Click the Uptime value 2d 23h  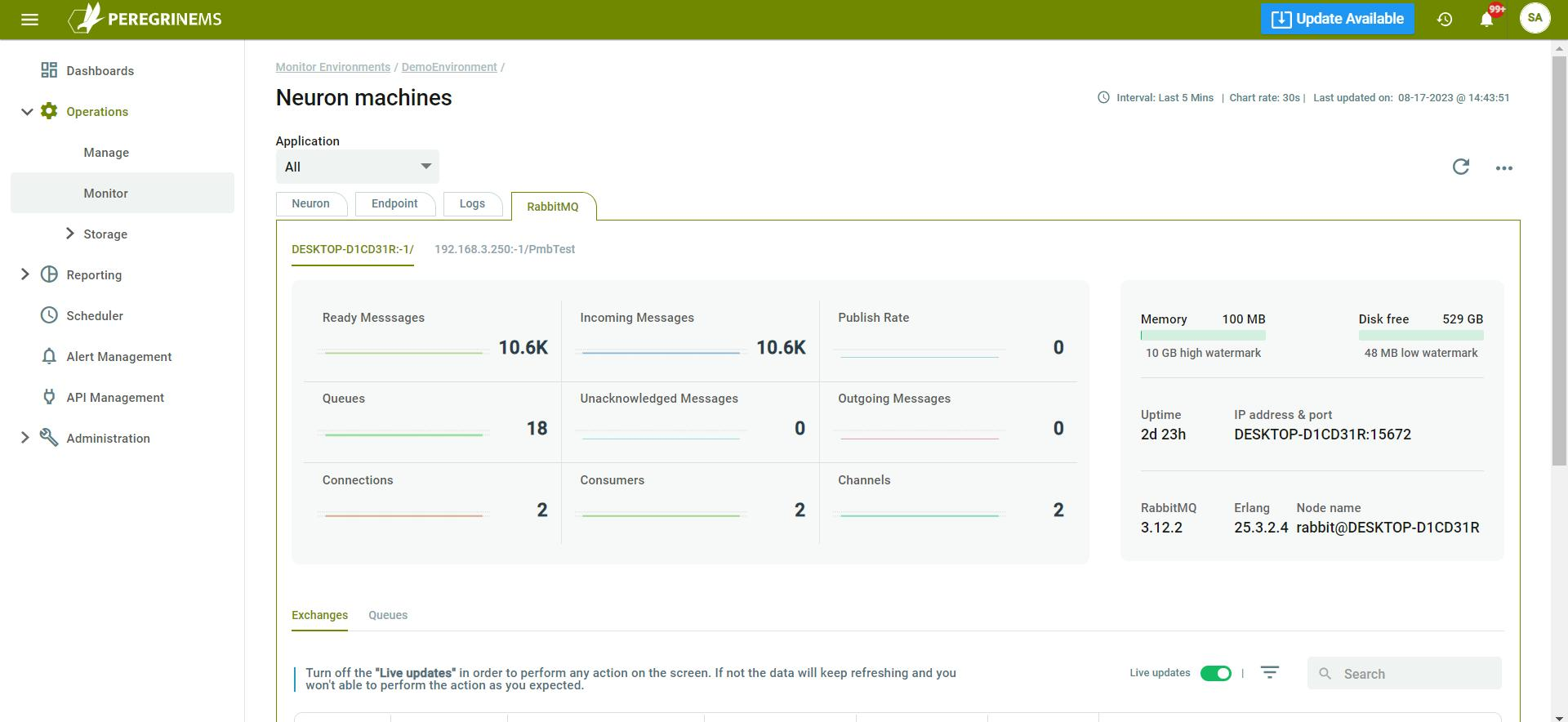pos(1163,435)
